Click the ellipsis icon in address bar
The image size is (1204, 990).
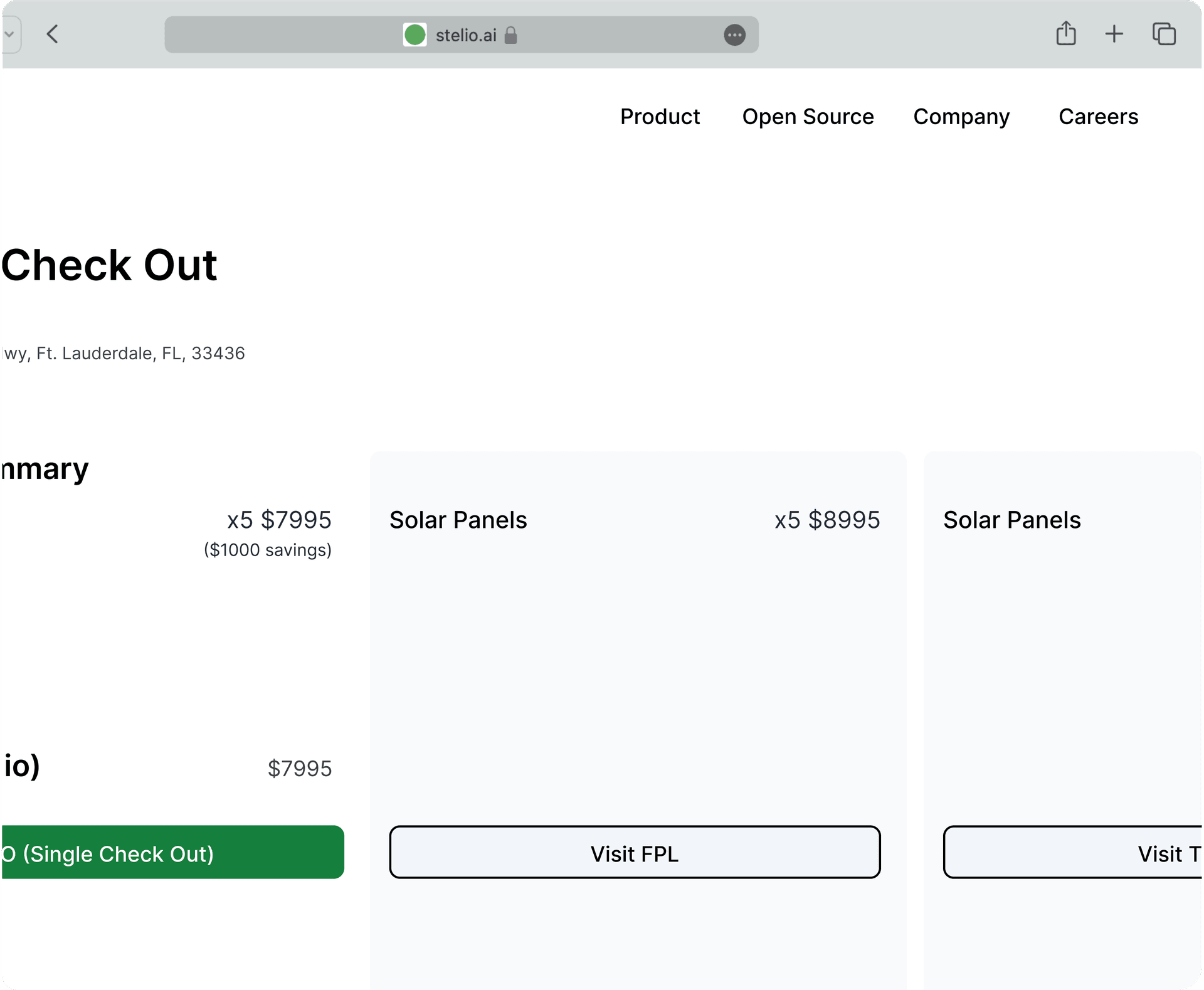pyautogui.click(x=734, y=35)
